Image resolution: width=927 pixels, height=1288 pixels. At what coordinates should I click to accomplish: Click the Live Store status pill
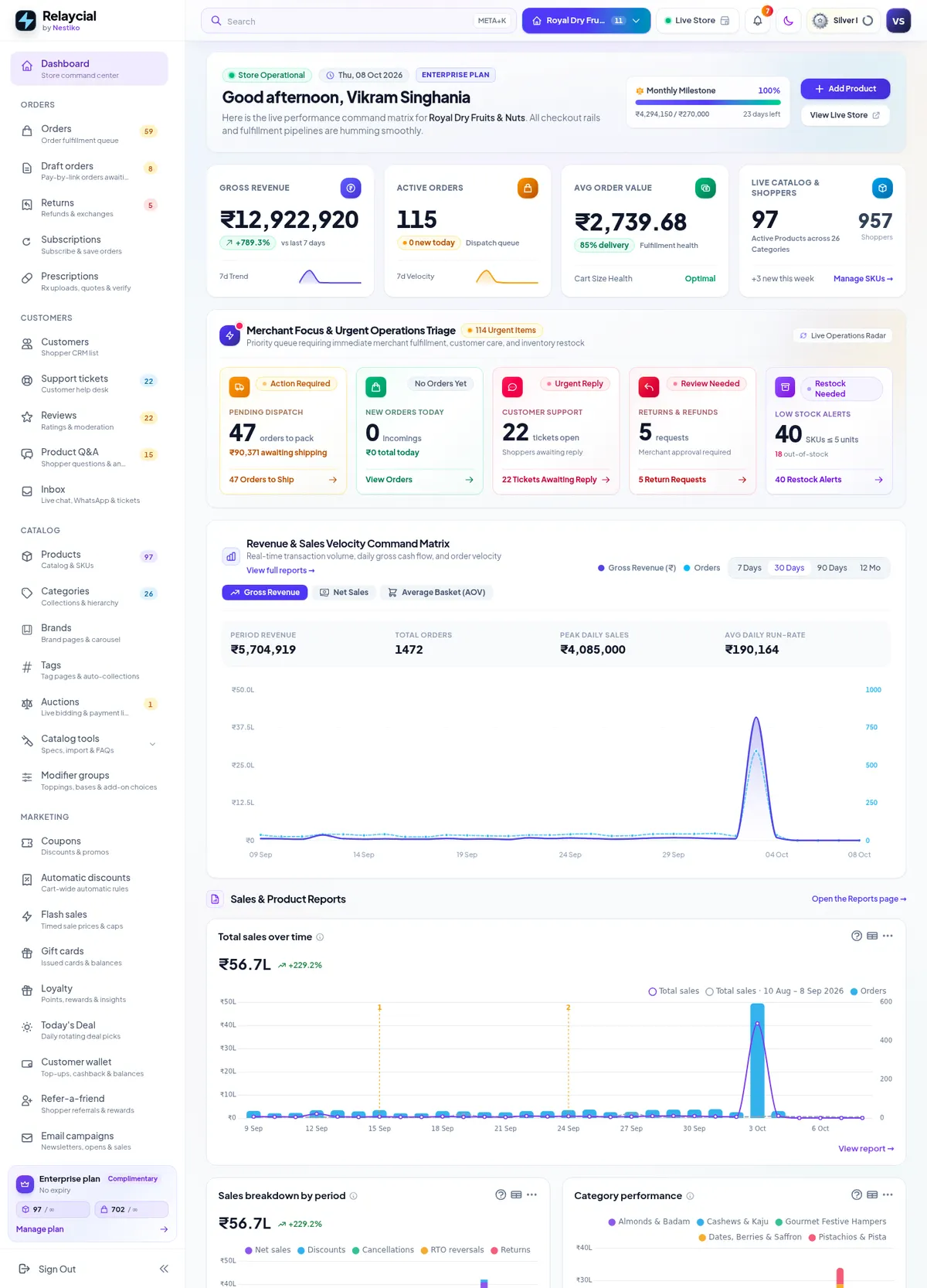click(x=698, y=21)
